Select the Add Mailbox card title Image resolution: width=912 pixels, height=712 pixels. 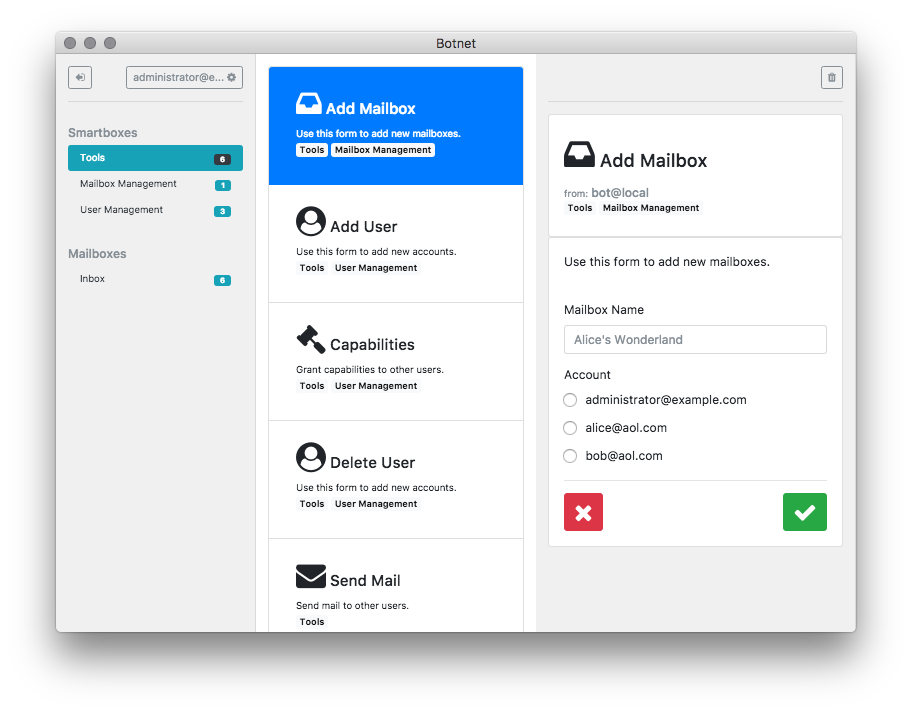(370, 109)
